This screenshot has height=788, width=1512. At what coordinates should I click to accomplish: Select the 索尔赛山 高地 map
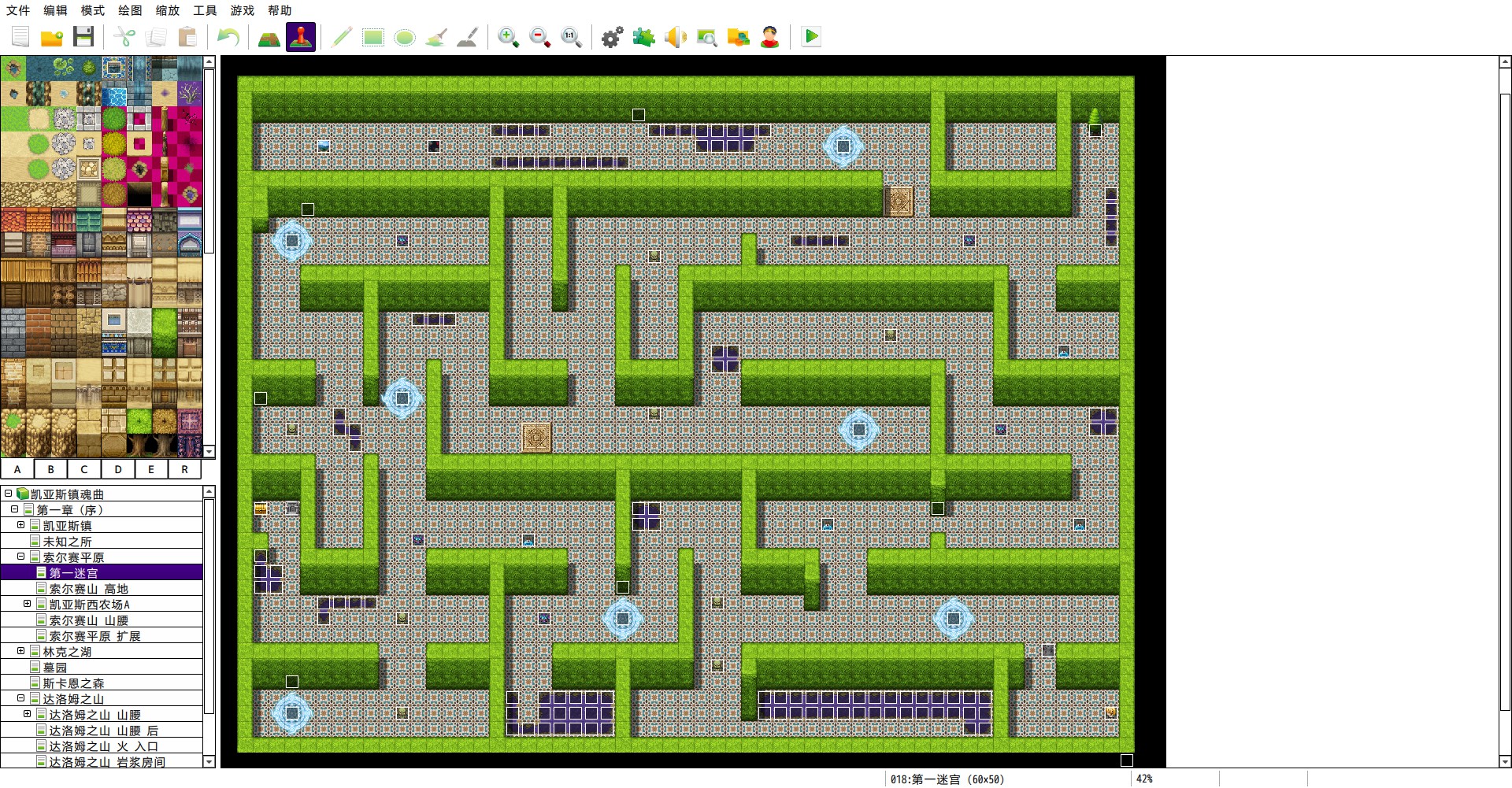pyautogui.click(x=88, y=589)
